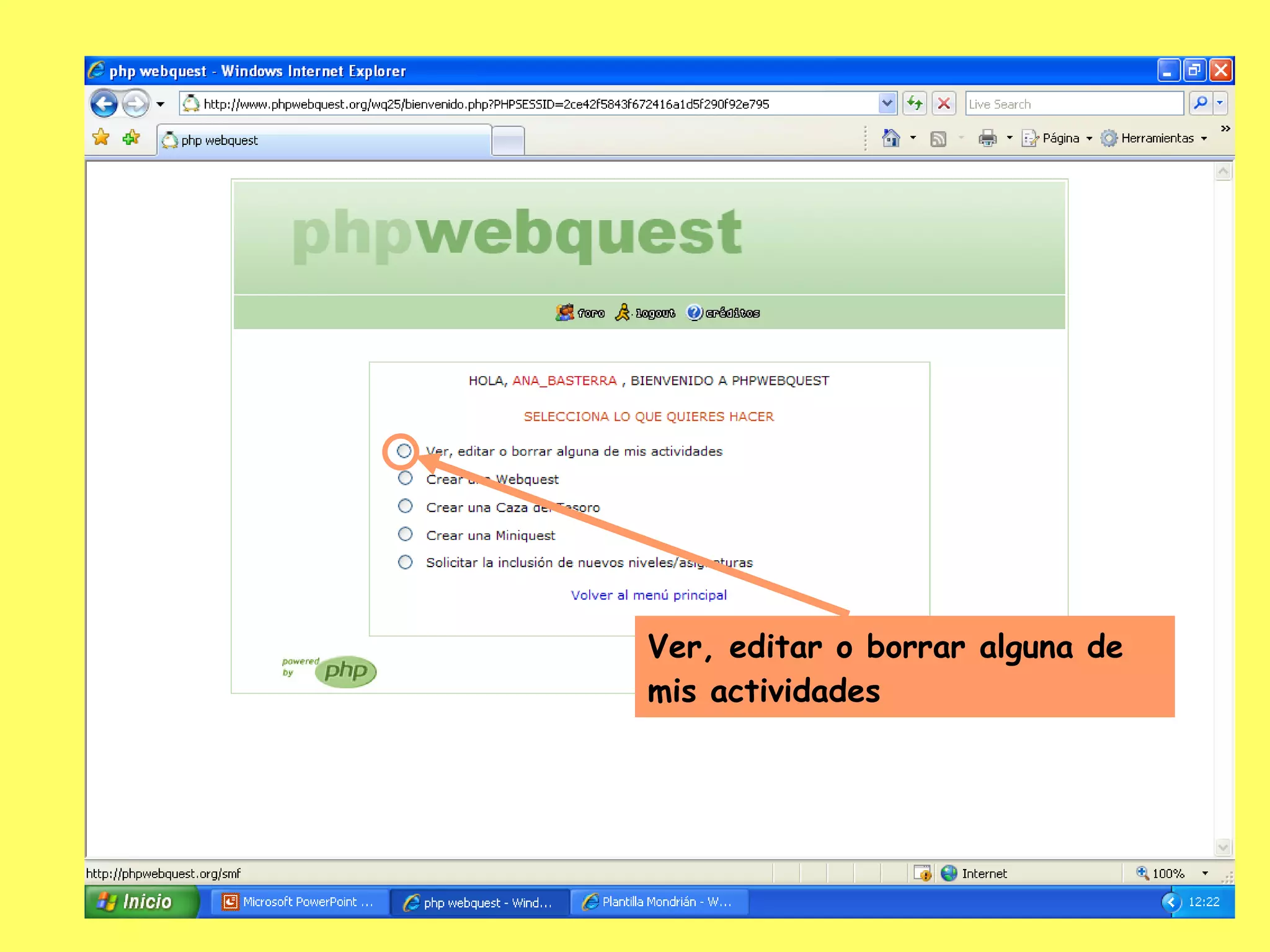
Task: Open the Página menu
Action: 1058,138
